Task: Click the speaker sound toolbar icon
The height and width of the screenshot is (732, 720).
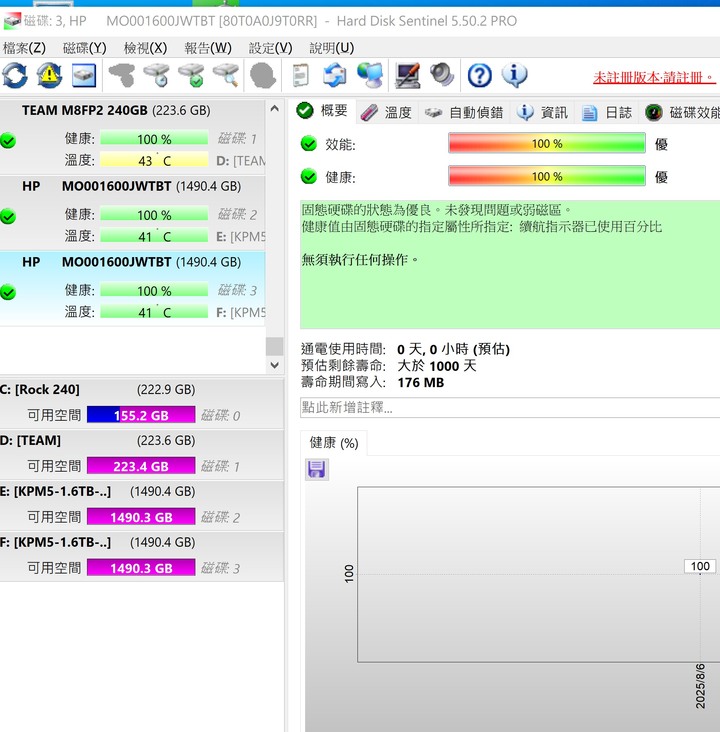Action: click(x=441, y=75)
